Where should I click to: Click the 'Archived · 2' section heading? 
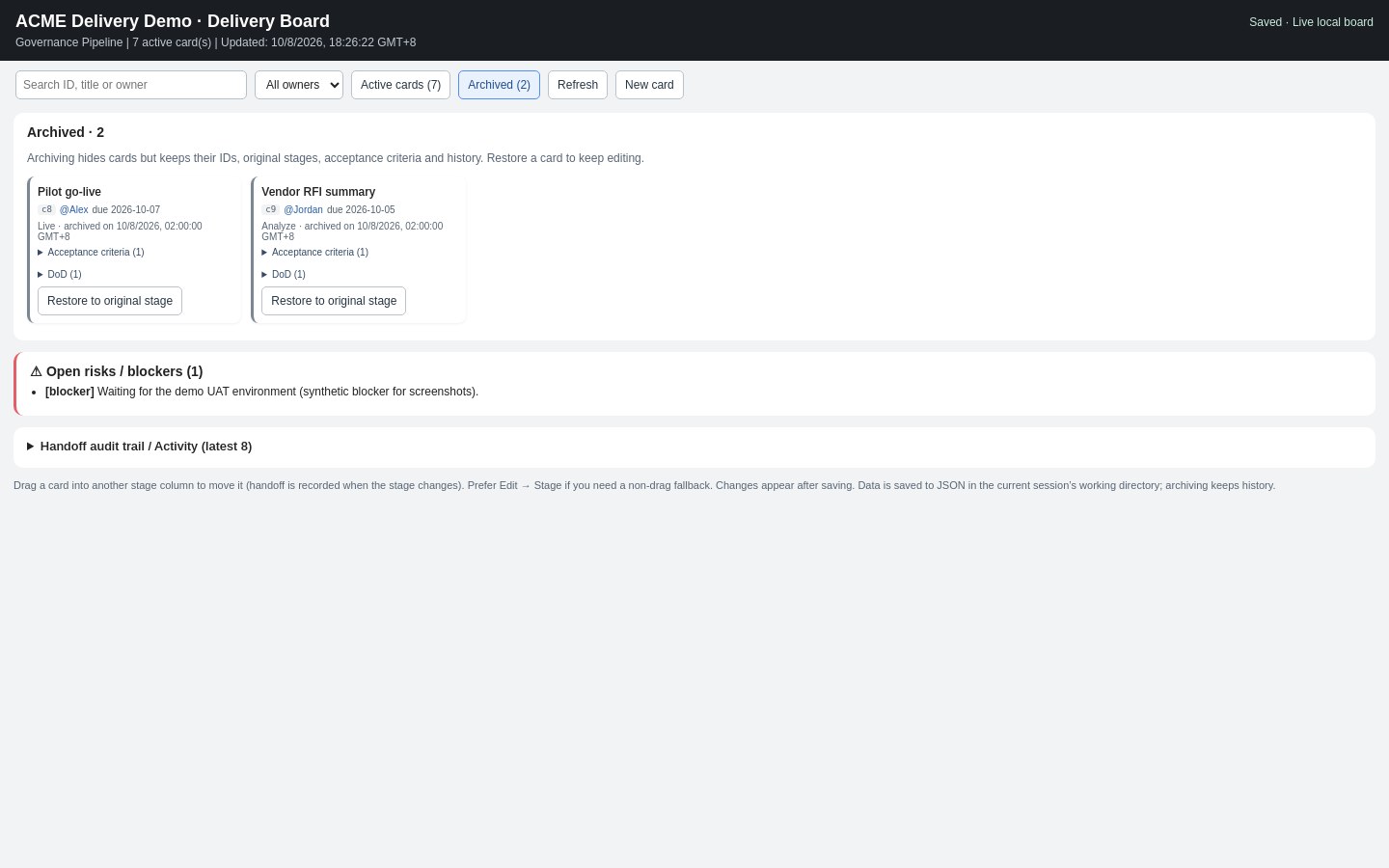coord(66,132)
